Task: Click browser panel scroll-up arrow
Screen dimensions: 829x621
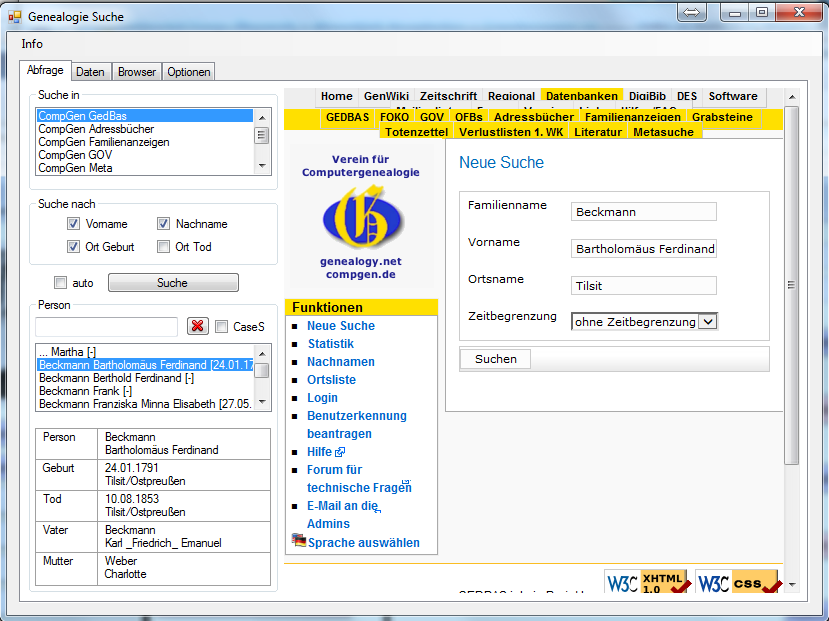Action: [791, 97]
